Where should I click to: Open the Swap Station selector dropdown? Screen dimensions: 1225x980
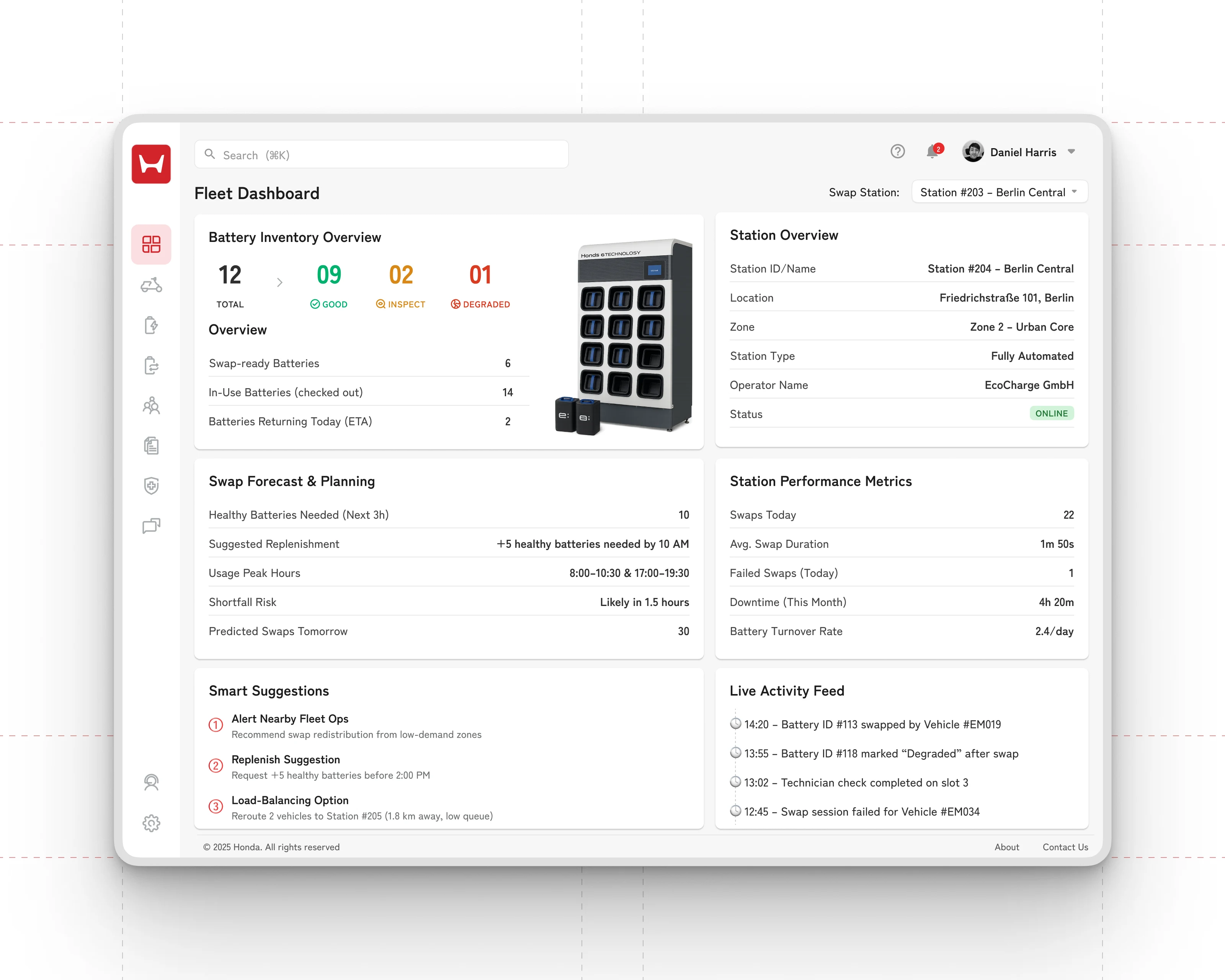pos(999,192)
